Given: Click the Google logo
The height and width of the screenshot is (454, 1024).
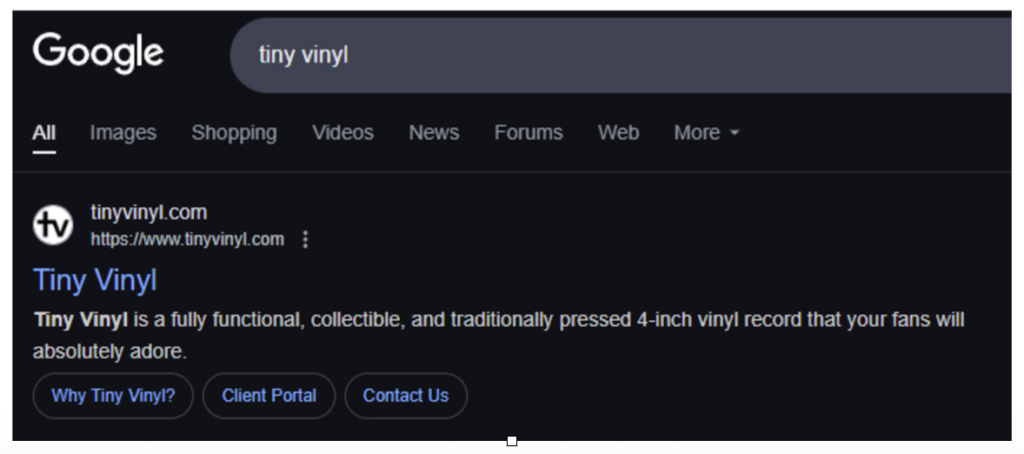Looking at the screenshot, I should tap(98, 54).
